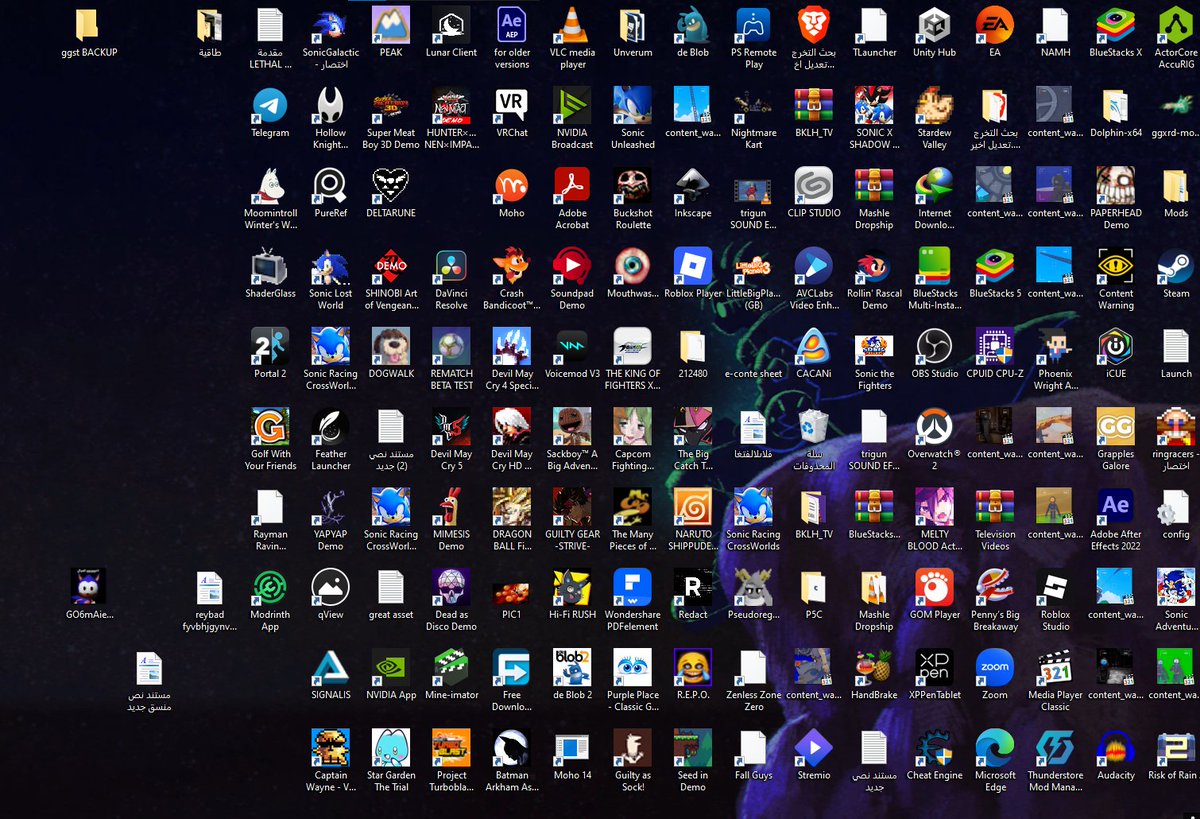Select the R.E.P.O. emoji icon
Image resolution: width=1200 pixels, height=819 pixels.
693,667
